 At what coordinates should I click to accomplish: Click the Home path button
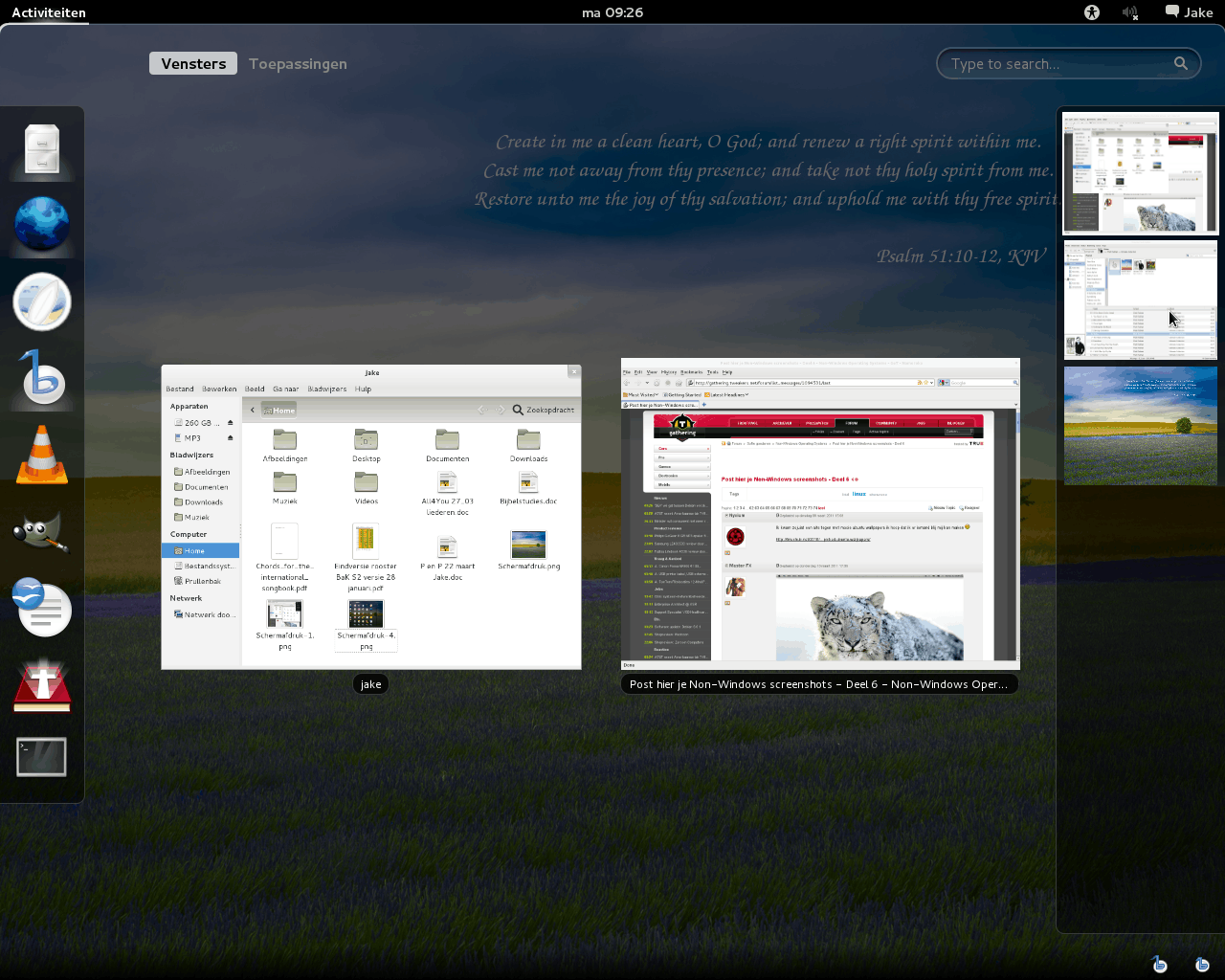pyautogui.click(x=278, y=410)
